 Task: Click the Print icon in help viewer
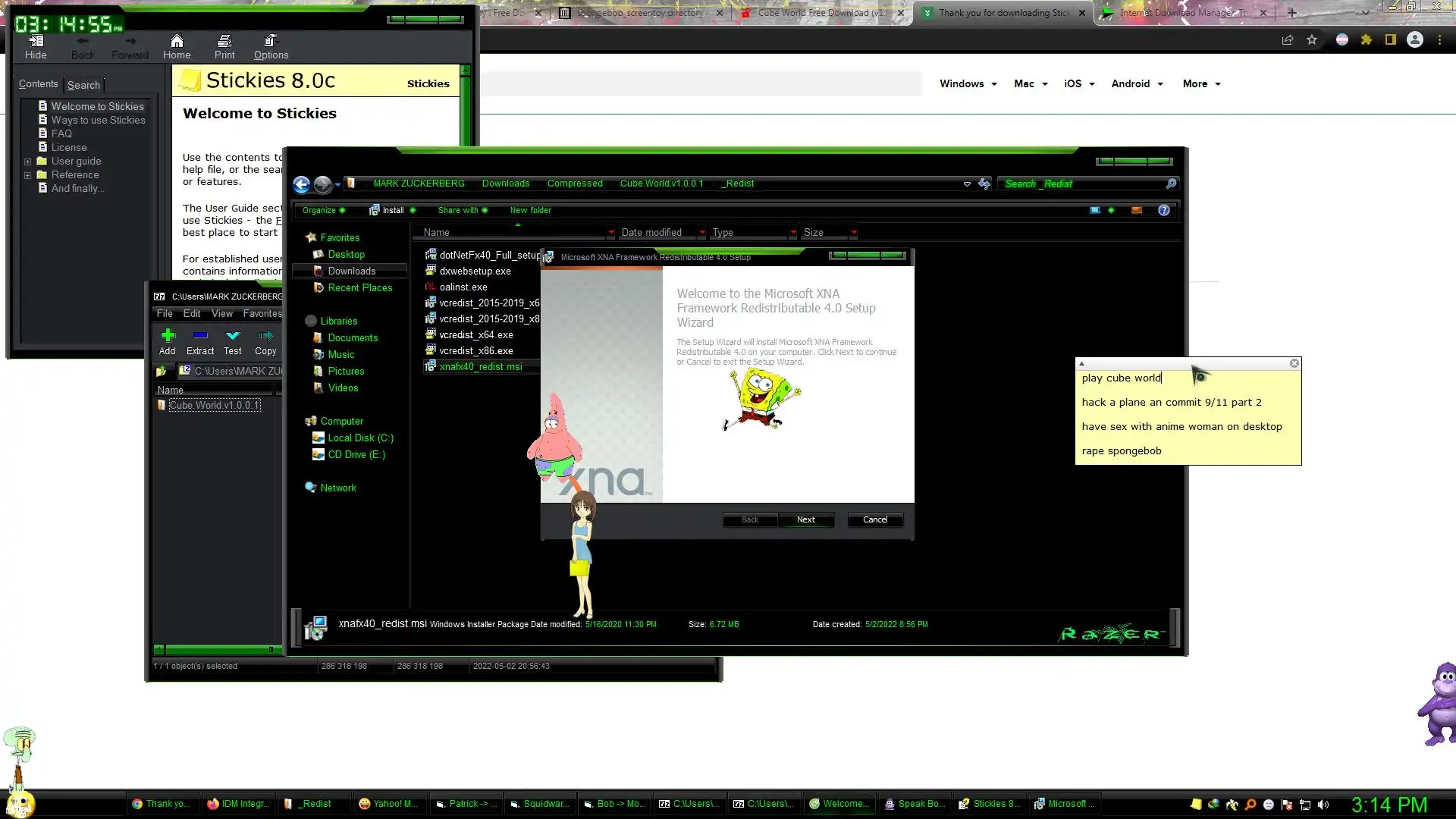click(x=224, y=42)
